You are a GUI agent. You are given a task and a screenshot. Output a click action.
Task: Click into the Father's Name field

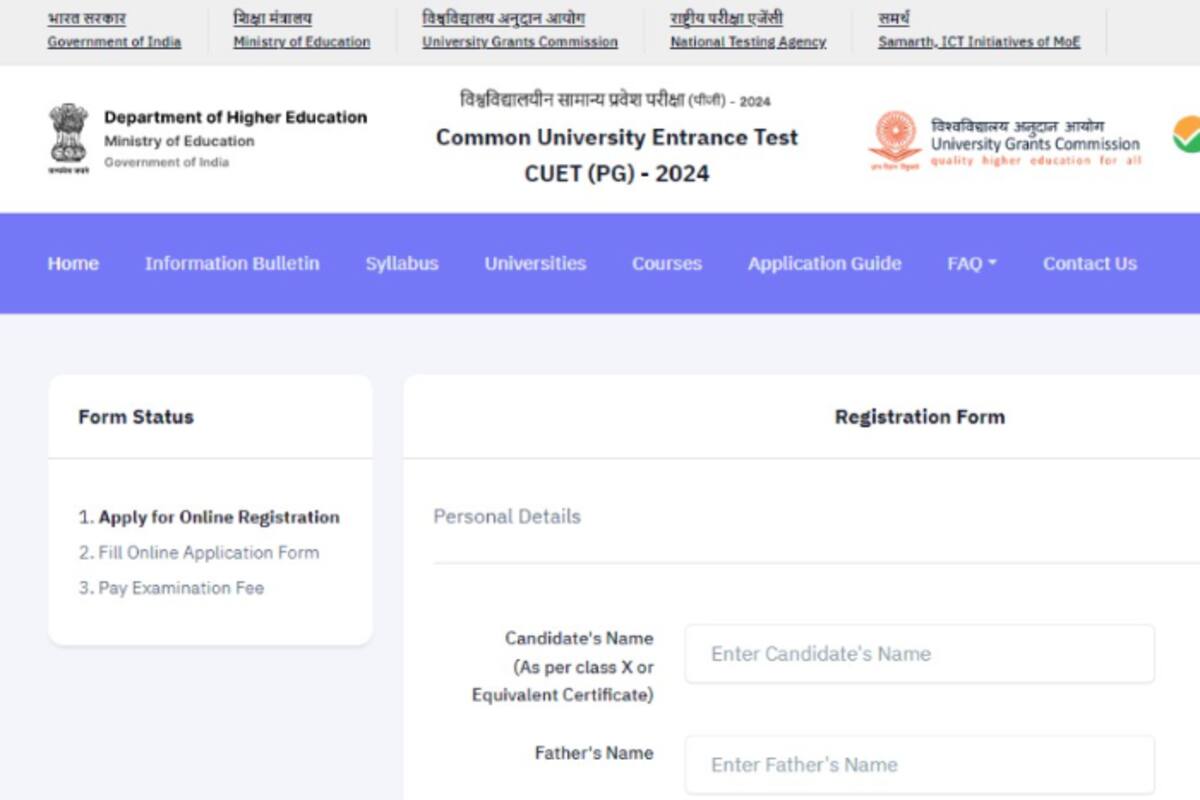919,765
